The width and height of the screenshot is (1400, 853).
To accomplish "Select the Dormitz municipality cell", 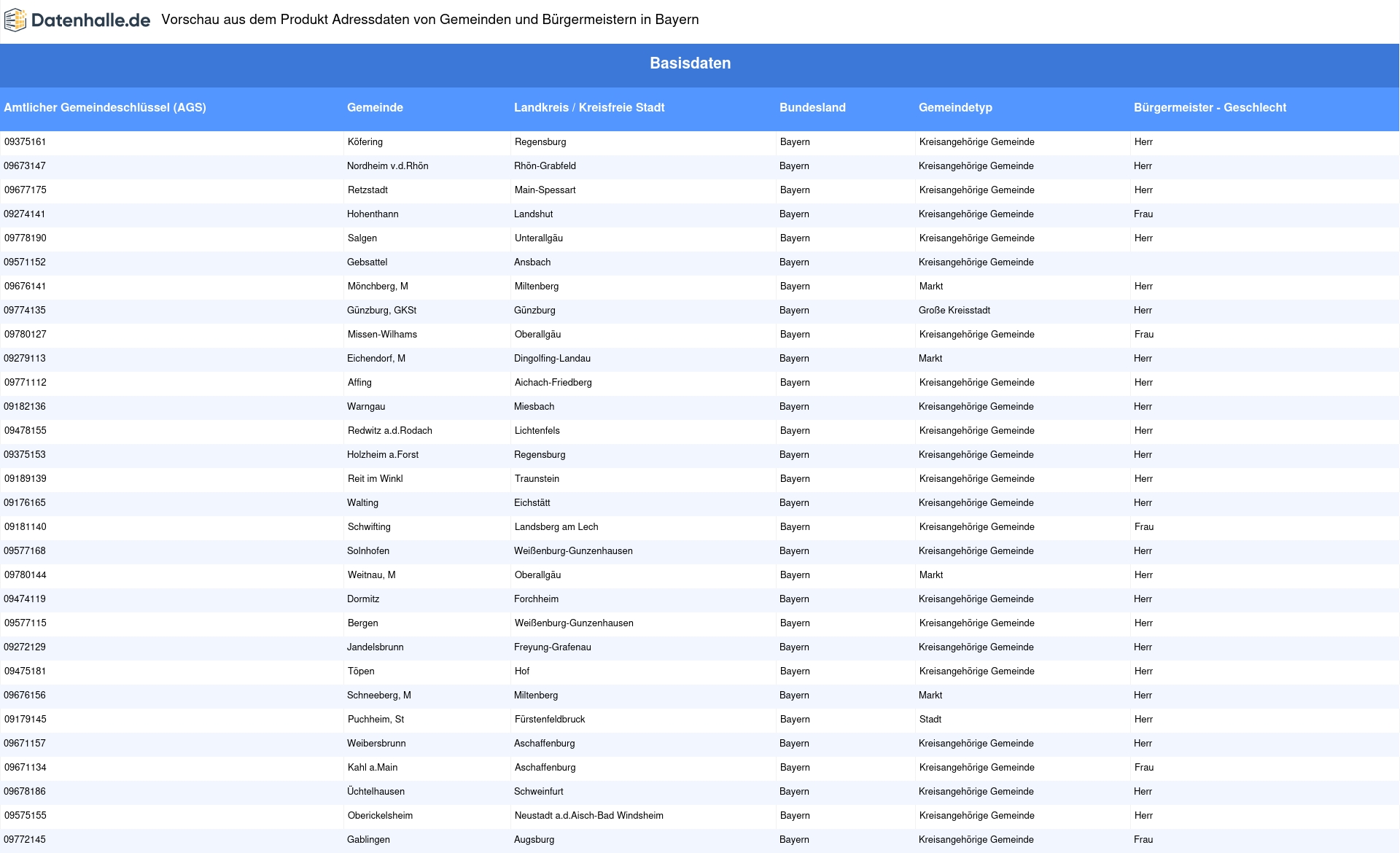I will [363, 599].
